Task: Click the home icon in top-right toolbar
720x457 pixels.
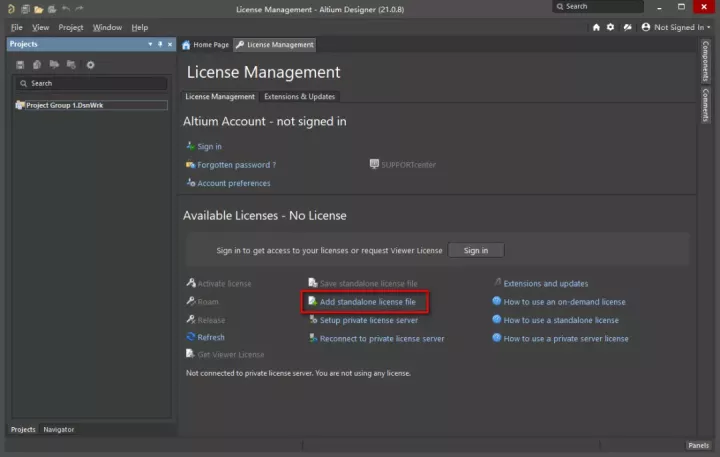Action: coord(597,27)
